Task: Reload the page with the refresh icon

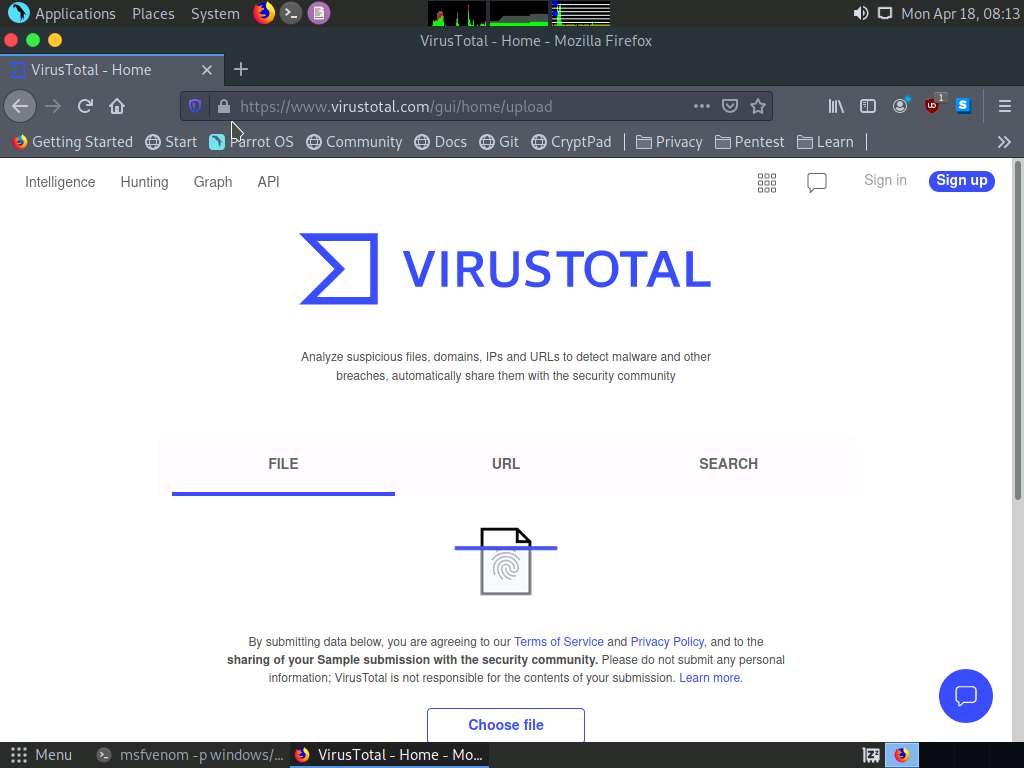Action: tap(85, 106)
